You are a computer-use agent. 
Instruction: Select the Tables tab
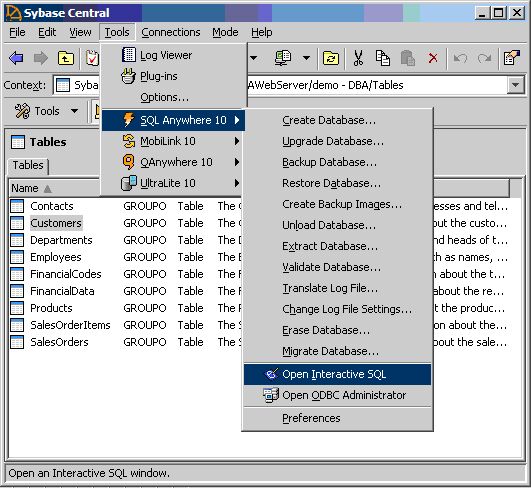[28, 165]
